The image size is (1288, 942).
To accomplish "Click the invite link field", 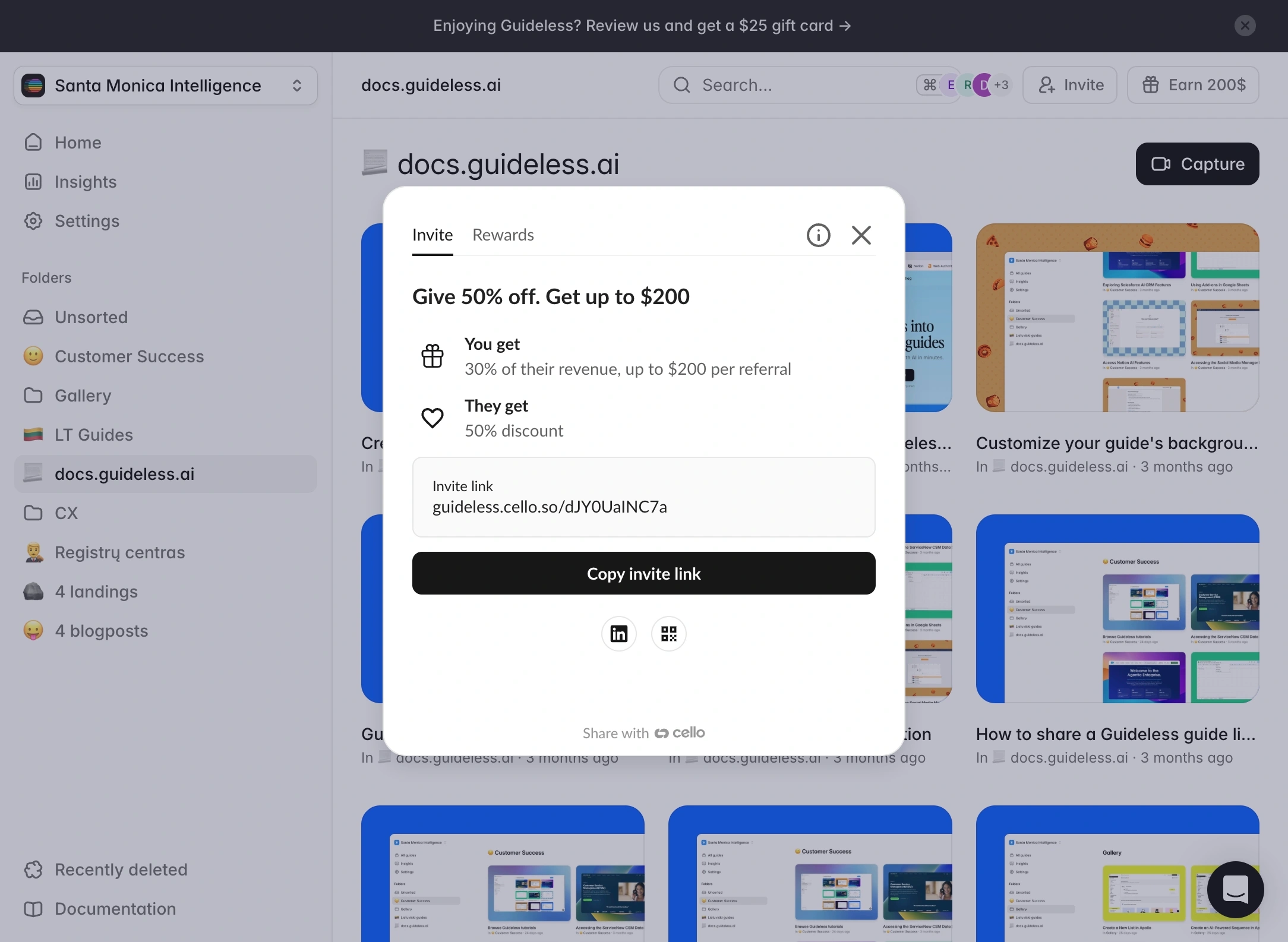I will (643, 497).
